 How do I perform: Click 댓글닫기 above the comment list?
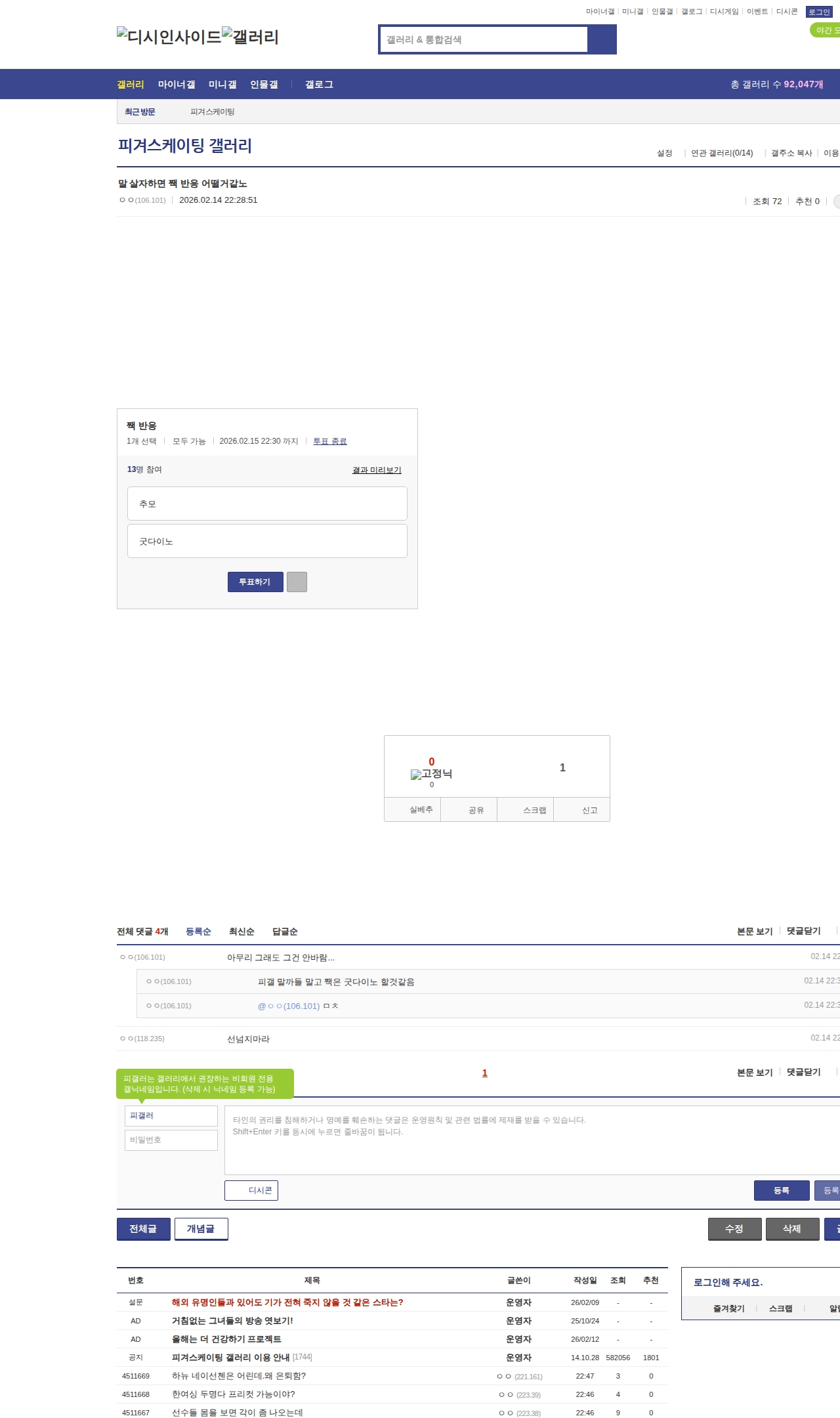coord(804,931)
